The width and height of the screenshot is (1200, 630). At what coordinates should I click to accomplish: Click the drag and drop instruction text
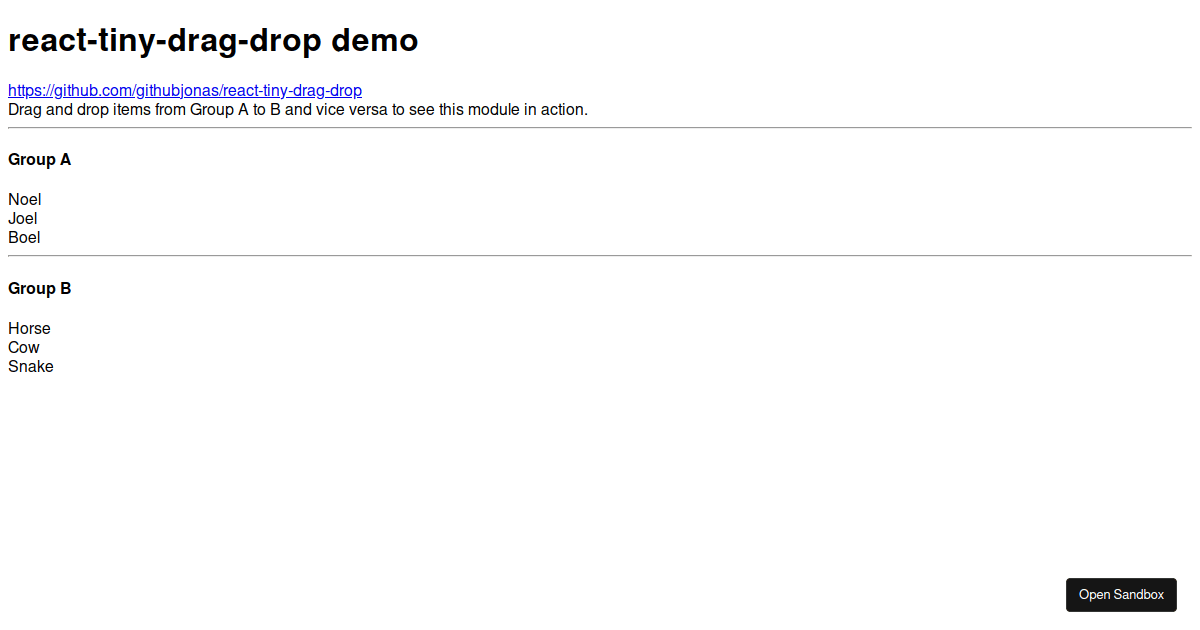[297, 109]
